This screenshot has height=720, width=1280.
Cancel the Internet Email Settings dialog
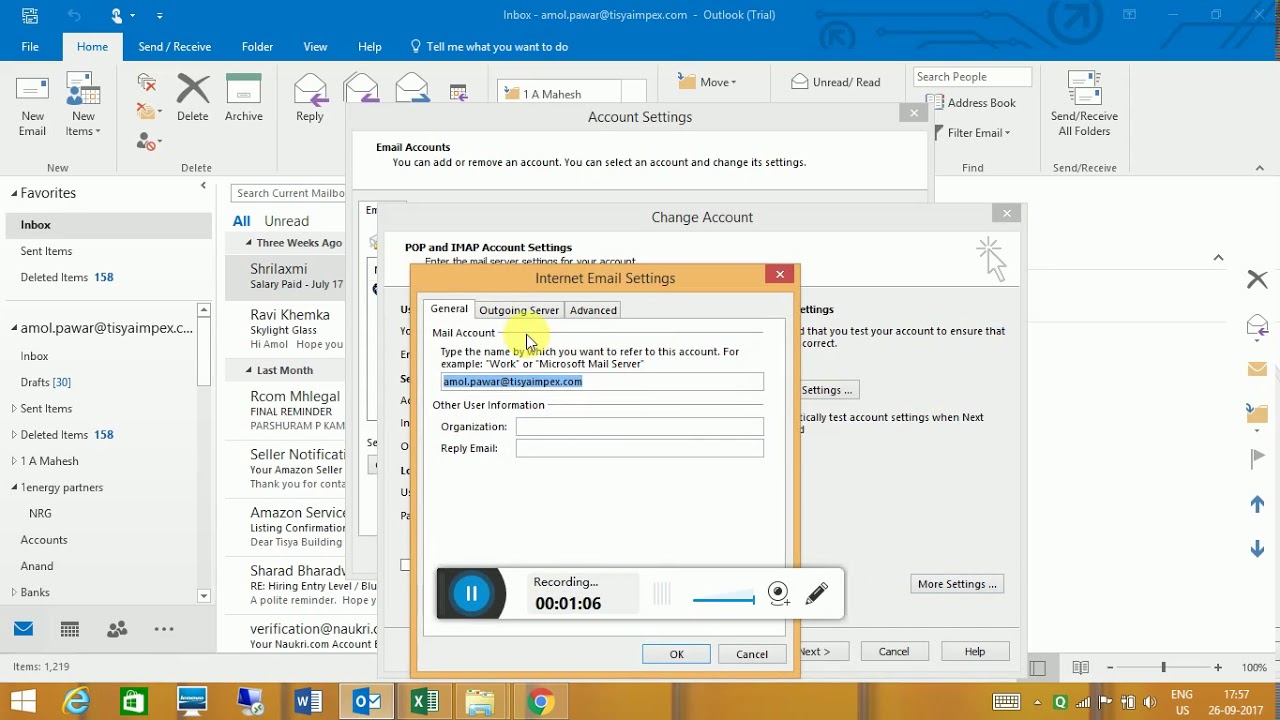click(x=752, y=654)
